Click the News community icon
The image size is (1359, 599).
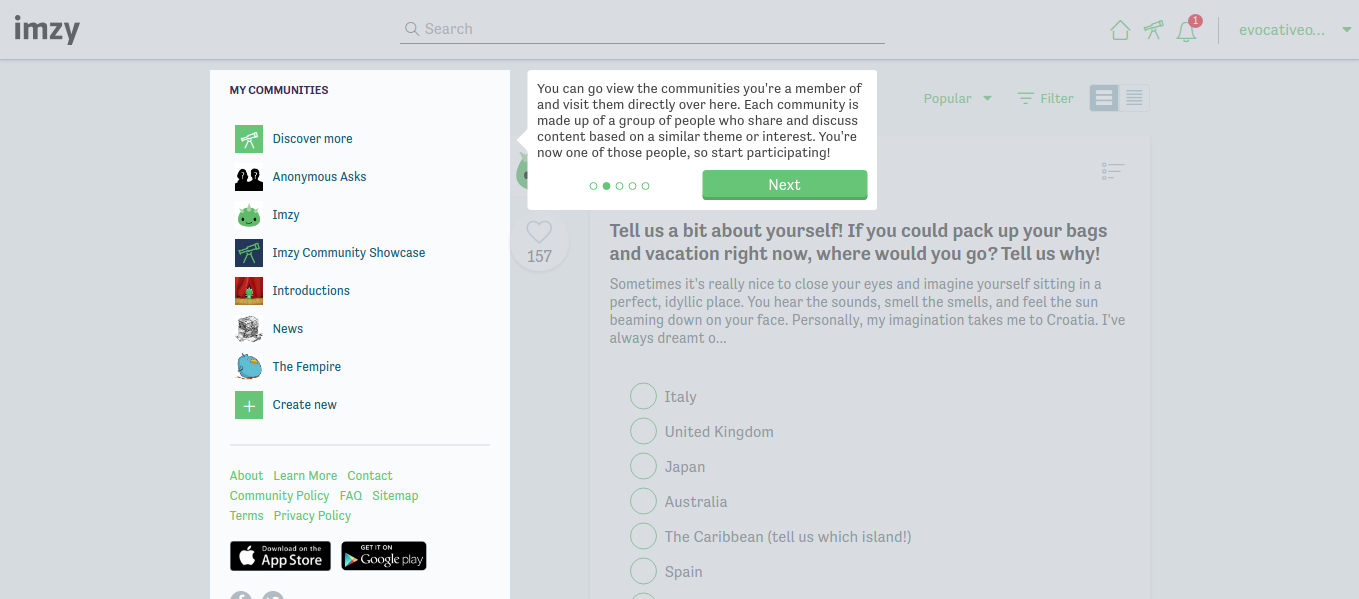point(249,329)
